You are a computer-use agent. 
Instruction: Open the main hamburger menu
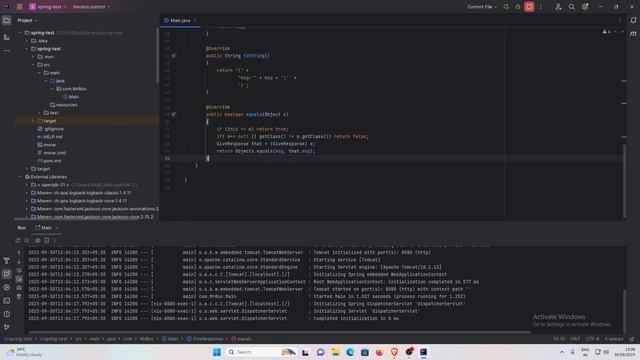click(19, 7)
